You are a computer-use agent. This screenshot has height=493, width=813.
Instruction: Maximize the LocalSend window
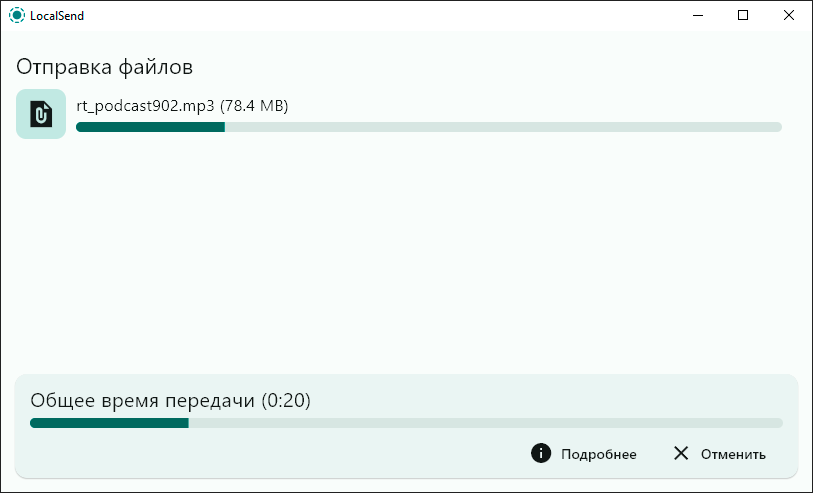(743, 15)
